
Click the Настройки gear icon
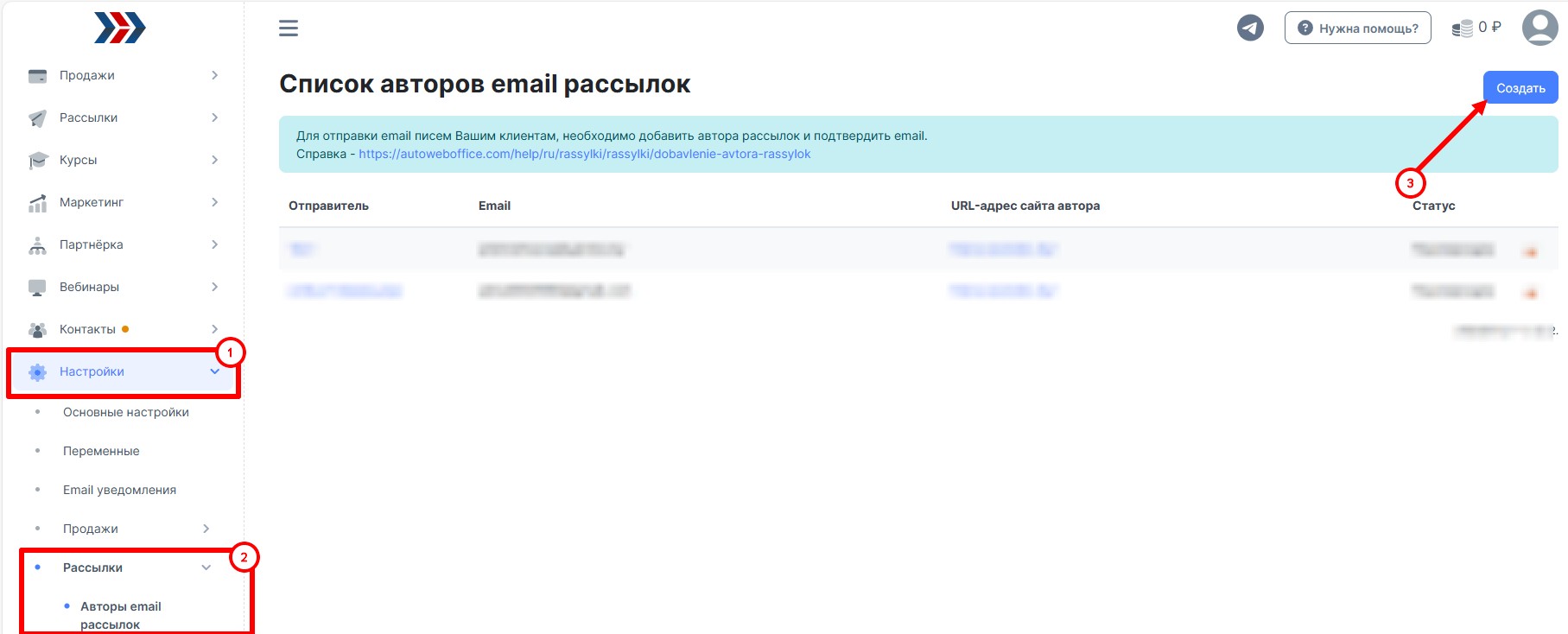point(37,372)
